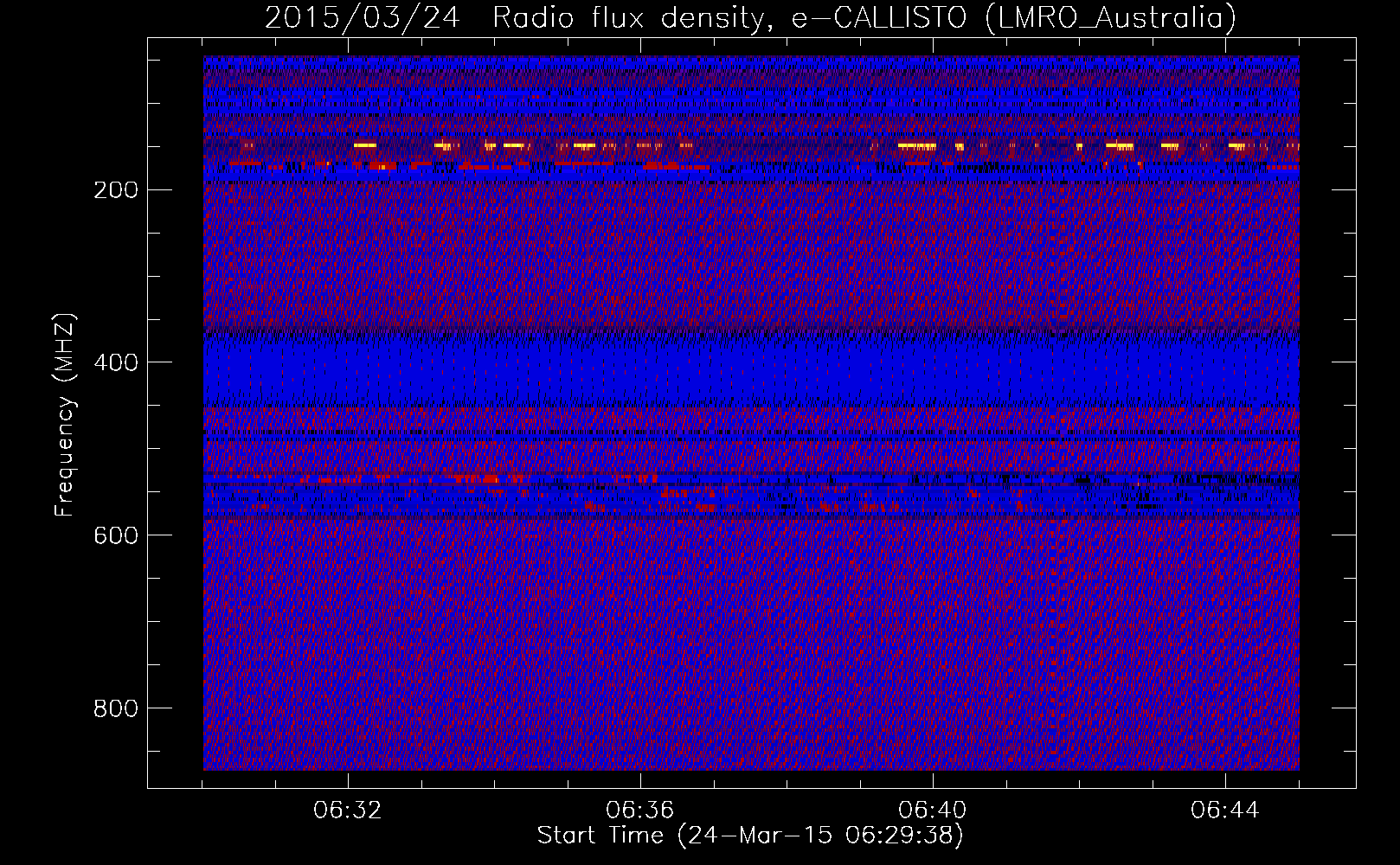Screen dimensions: 1400x865
Task: Click the 06:40 time tick label
Action: pyautogui.click(x=933, y=811)
